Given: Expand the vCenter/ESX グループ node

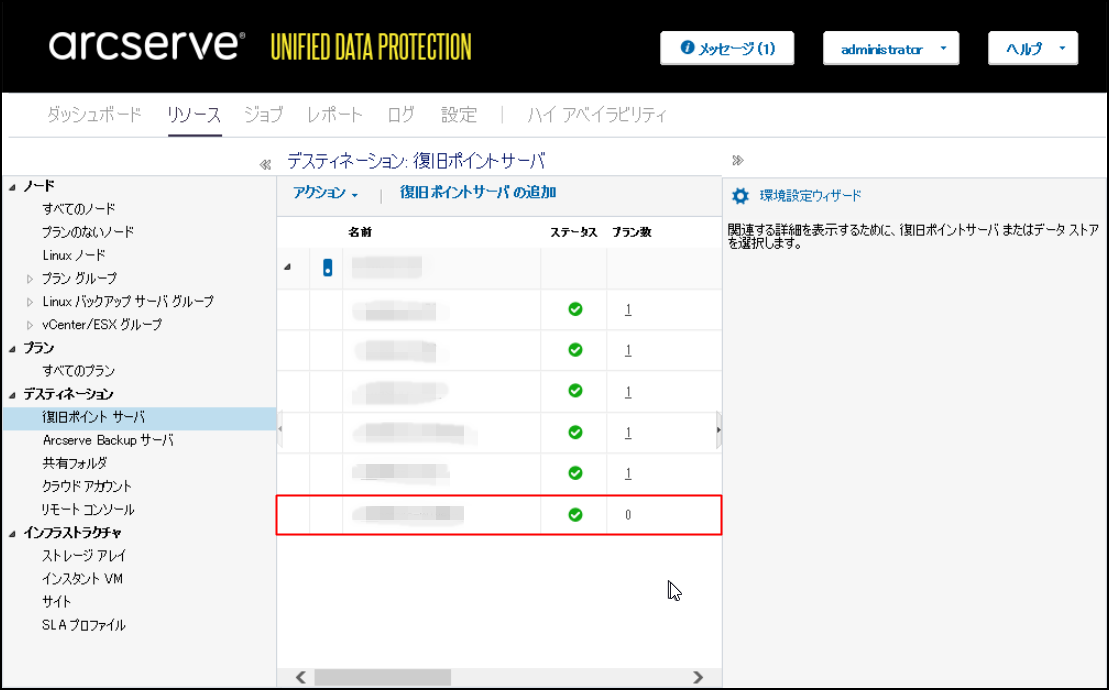Looking at the screenshot, I should (30, 325).
